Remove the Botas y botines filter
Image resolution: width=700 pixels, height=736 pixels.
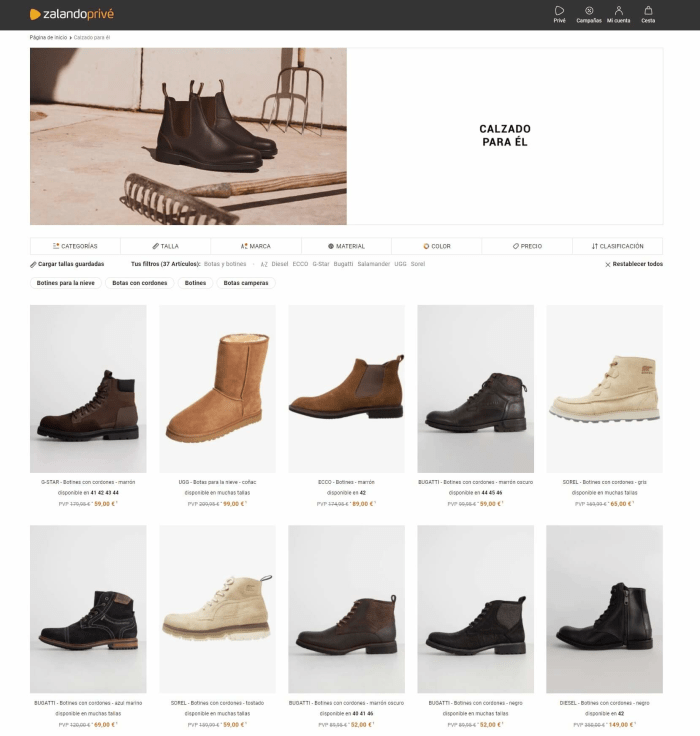click(x=225, y=264)
